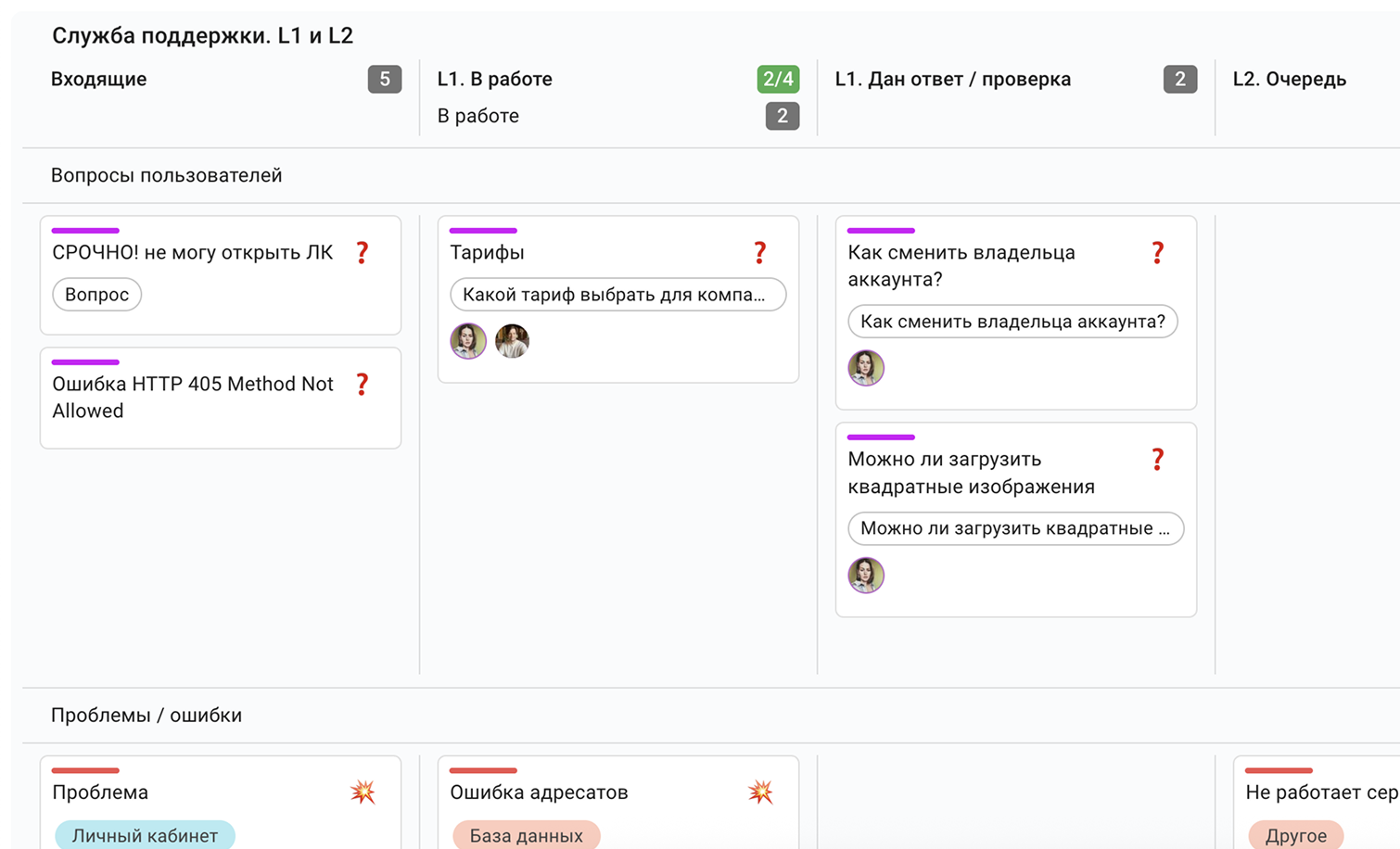
Task: Click explosion icon on Ошибка адресатов card
Action: (760, 792)
